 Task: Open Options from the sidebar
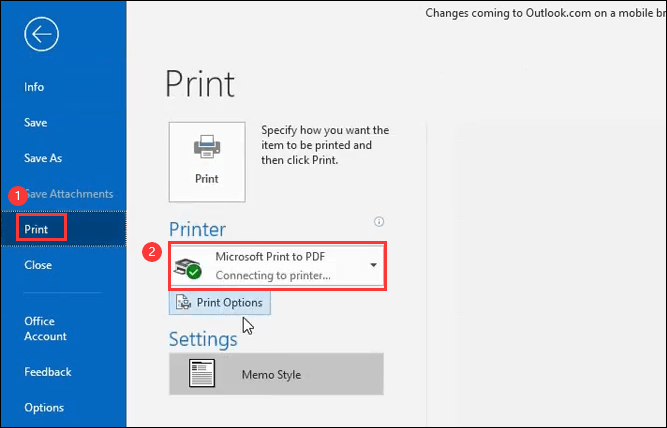tap(44, 407)
